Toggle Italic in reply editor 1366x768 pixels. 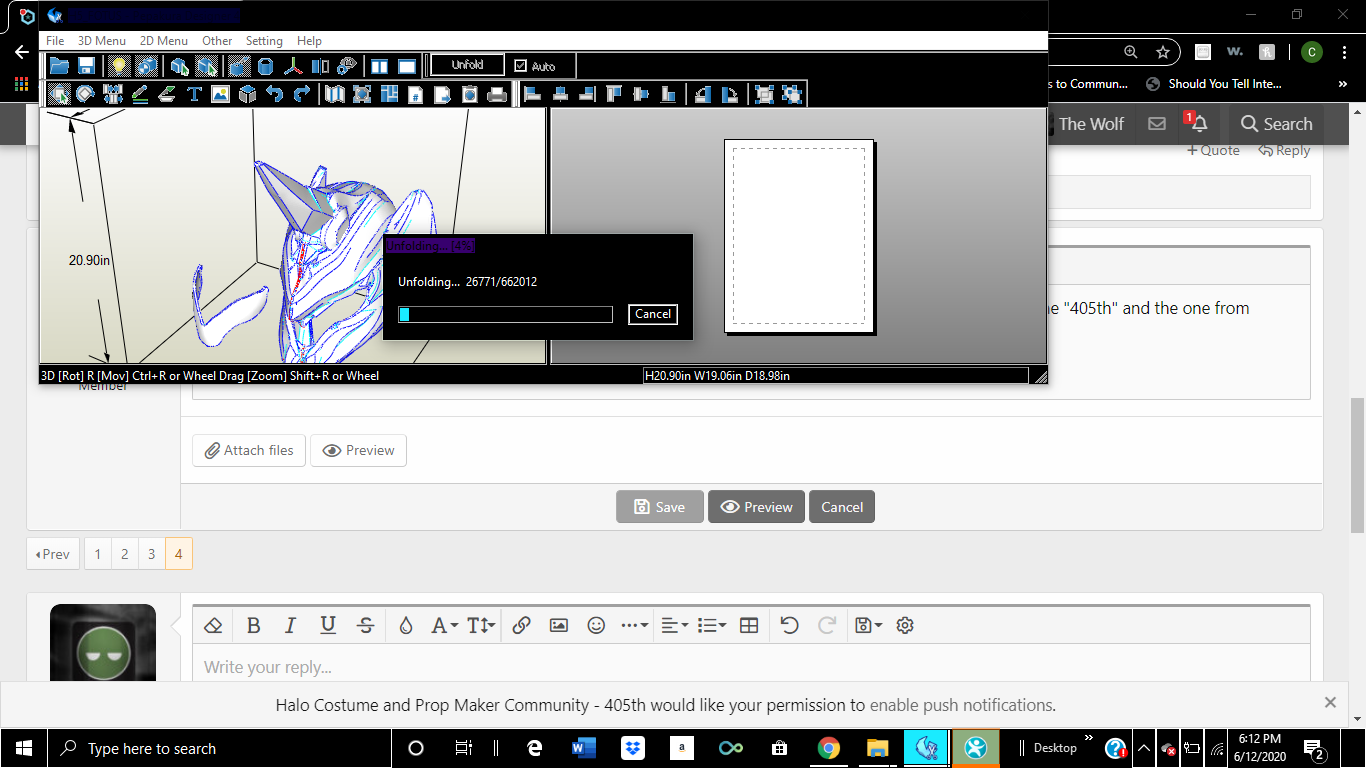(x=290, y=625)
